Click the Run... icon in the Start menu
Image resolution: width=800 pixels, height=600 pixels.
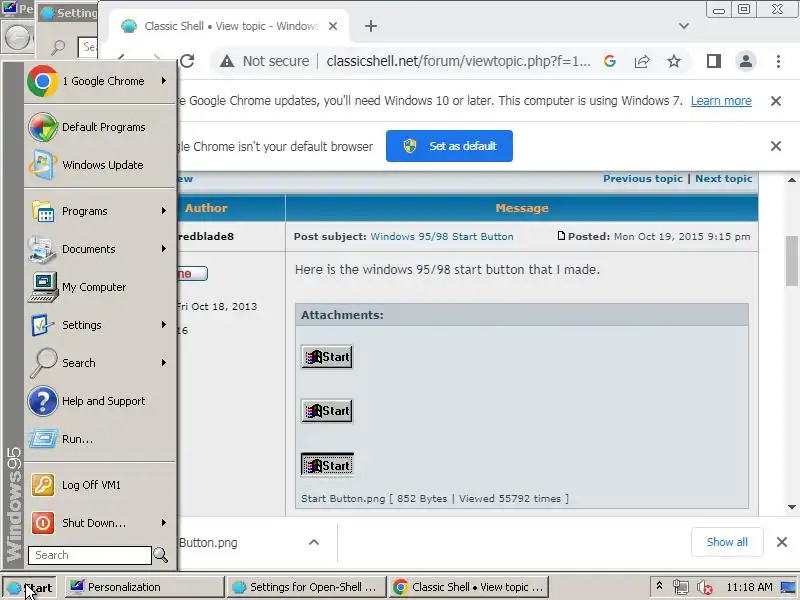coord(42,439)
